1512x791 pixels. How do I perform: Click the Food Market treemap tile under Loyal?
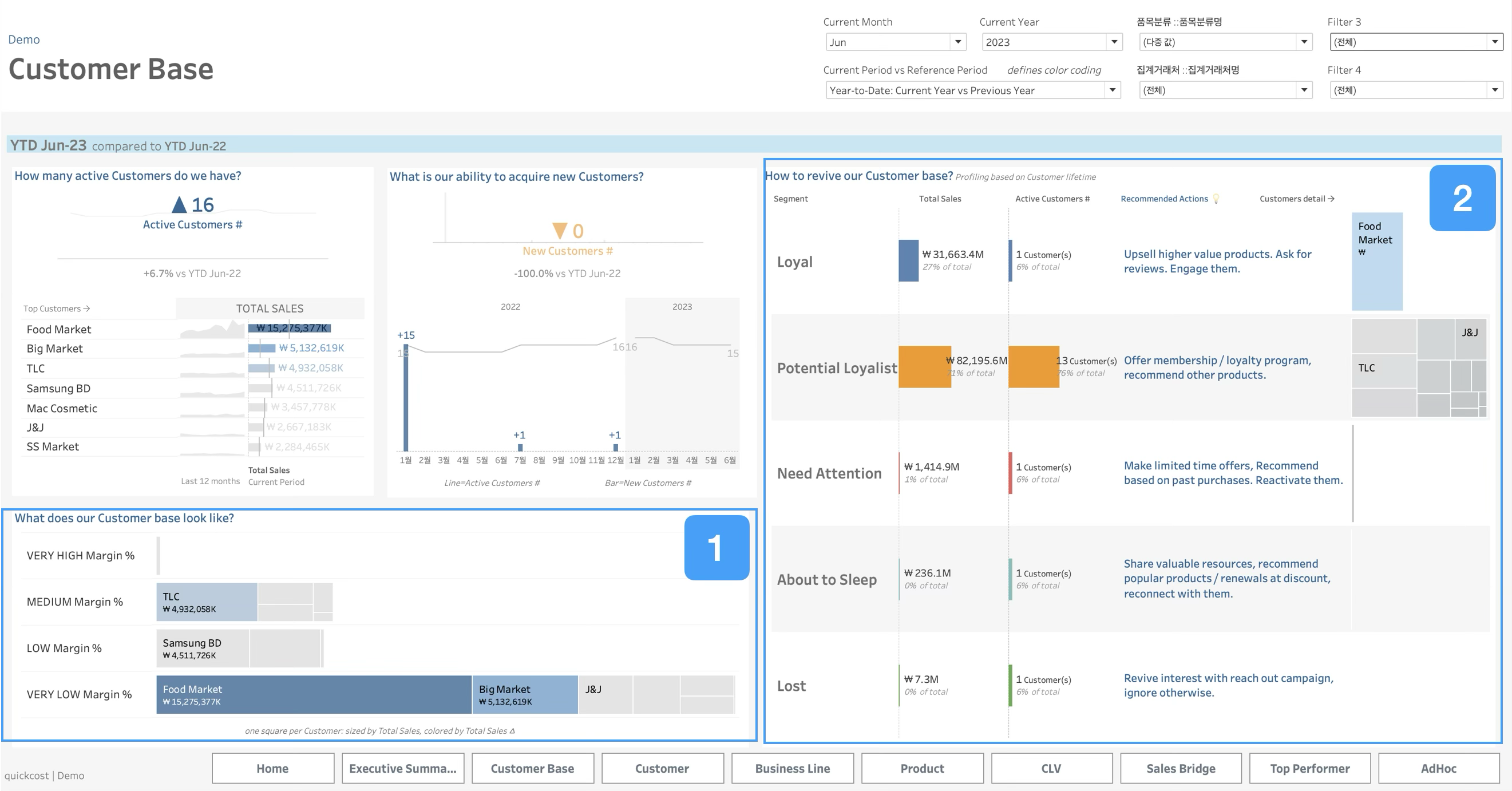point(1376,262)
